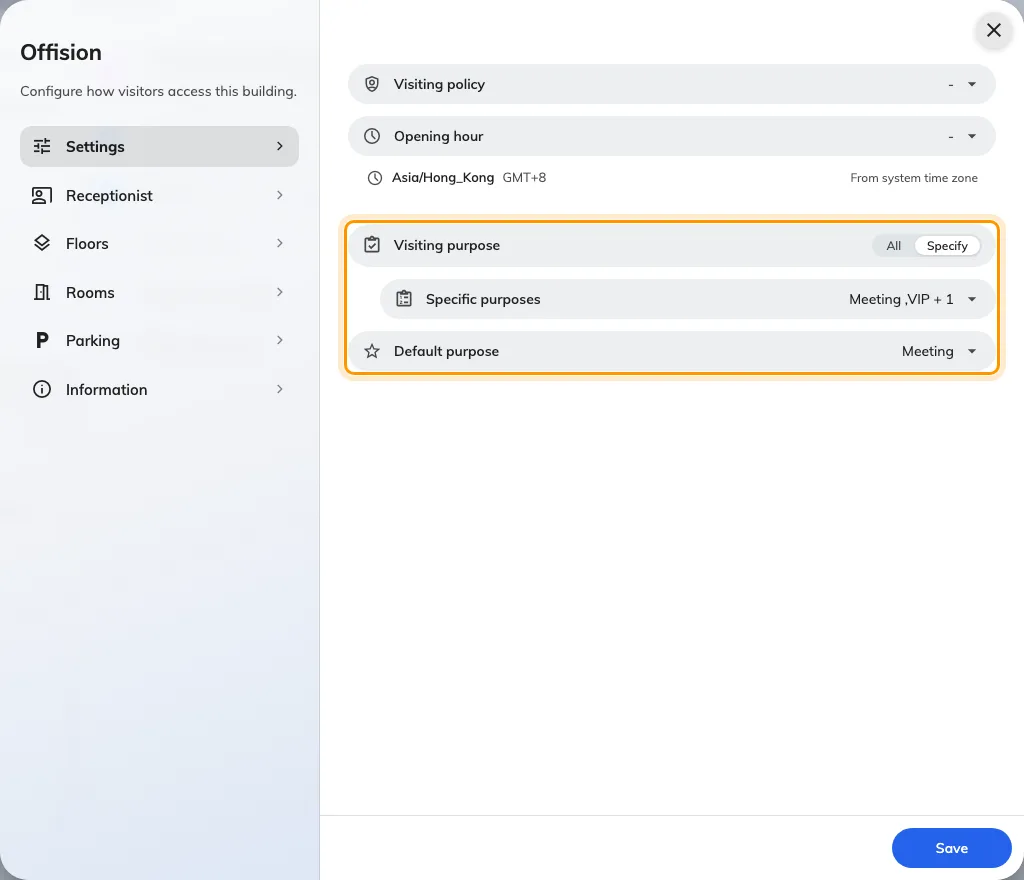Click the Settings sliders icon

(42, 146)
